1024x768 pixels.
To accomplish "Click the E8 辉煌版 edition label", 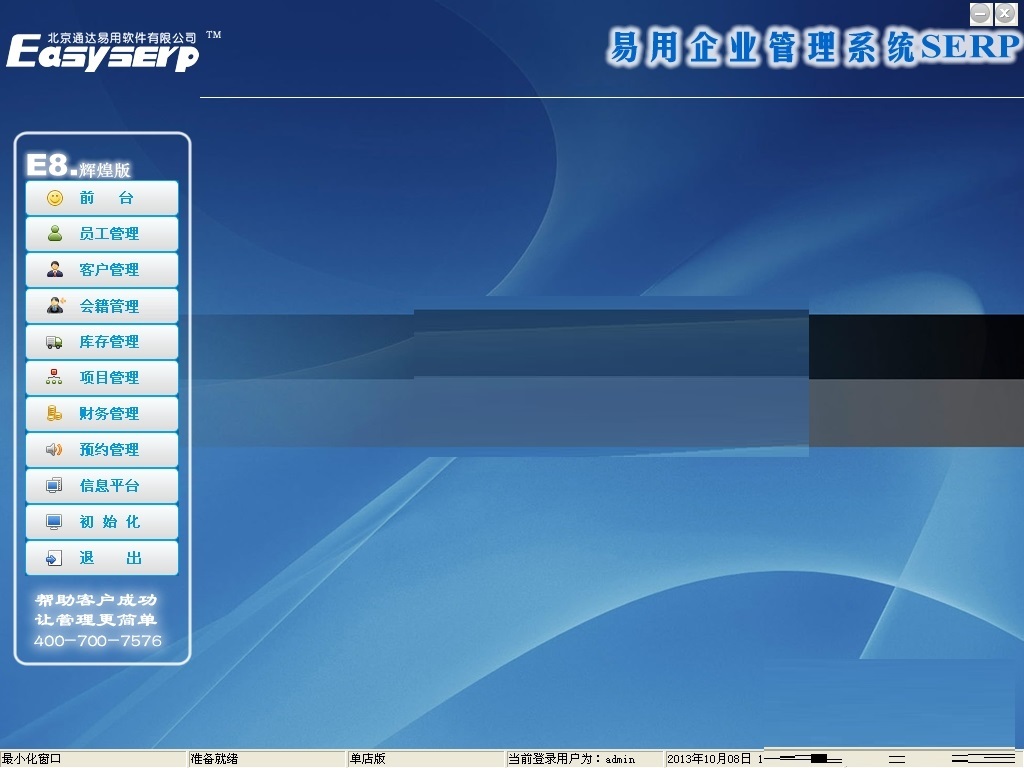I will (78, 165).
